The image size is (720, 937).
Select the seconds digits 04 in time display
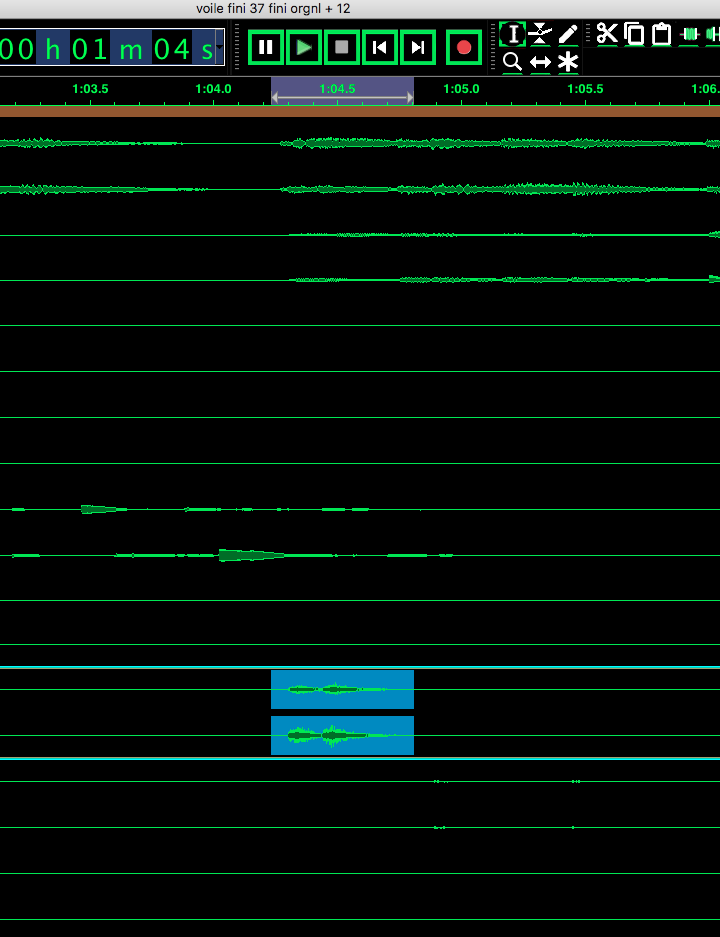tap(172, 49)
